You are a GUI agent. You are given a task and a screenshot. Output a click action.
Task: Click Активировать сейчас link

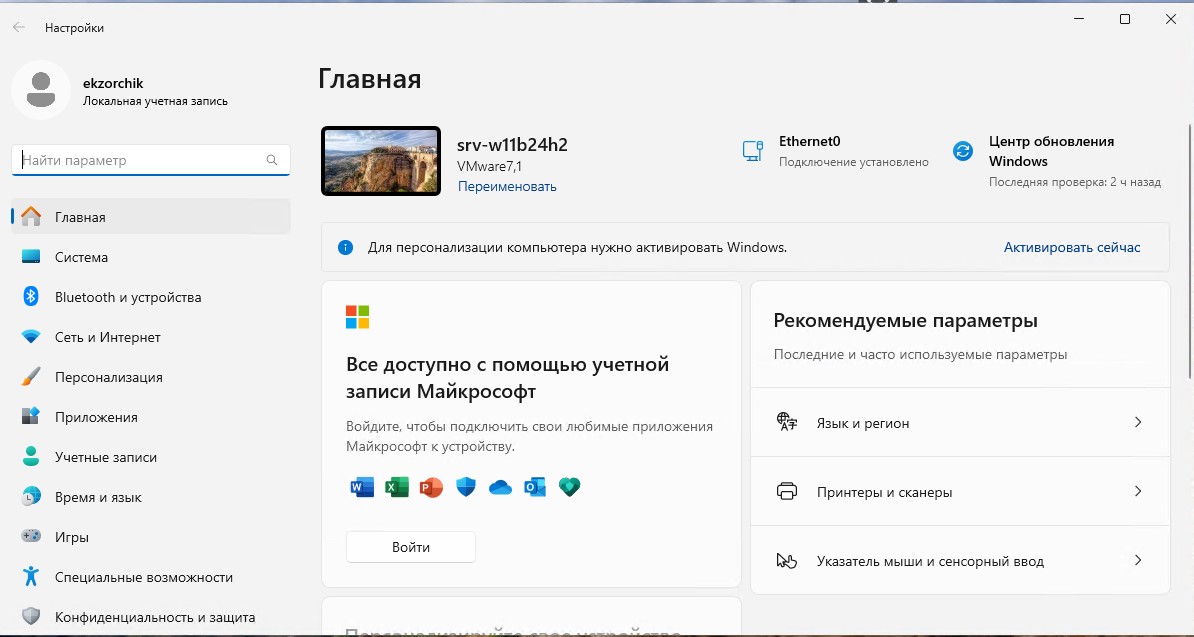coord(1072,247)
